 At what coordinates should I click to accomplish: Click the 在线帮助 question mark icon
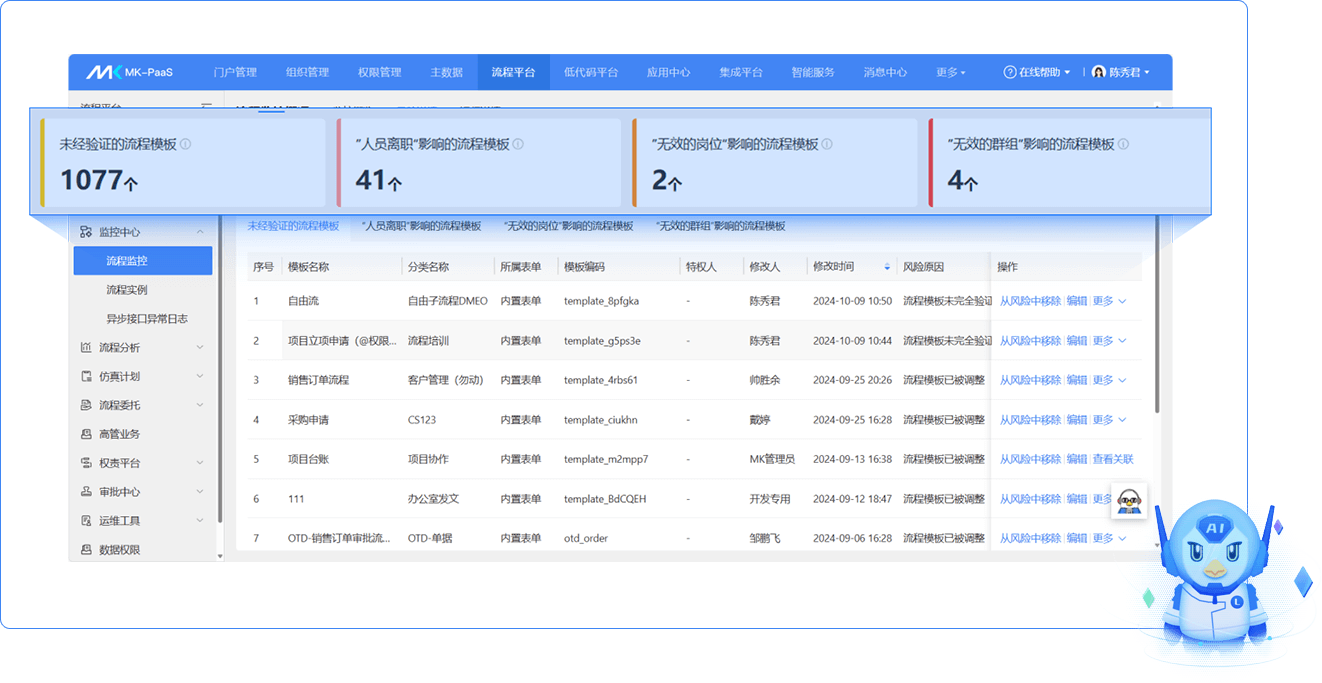[x=1009, y=72]
